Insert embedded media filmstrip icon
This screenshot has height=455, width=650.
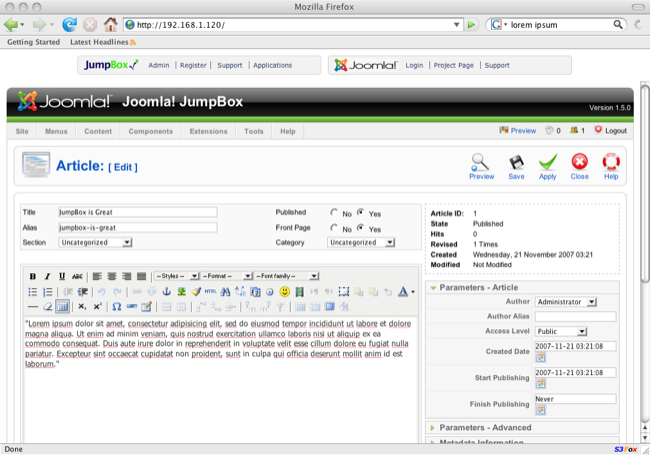(299, 292)
